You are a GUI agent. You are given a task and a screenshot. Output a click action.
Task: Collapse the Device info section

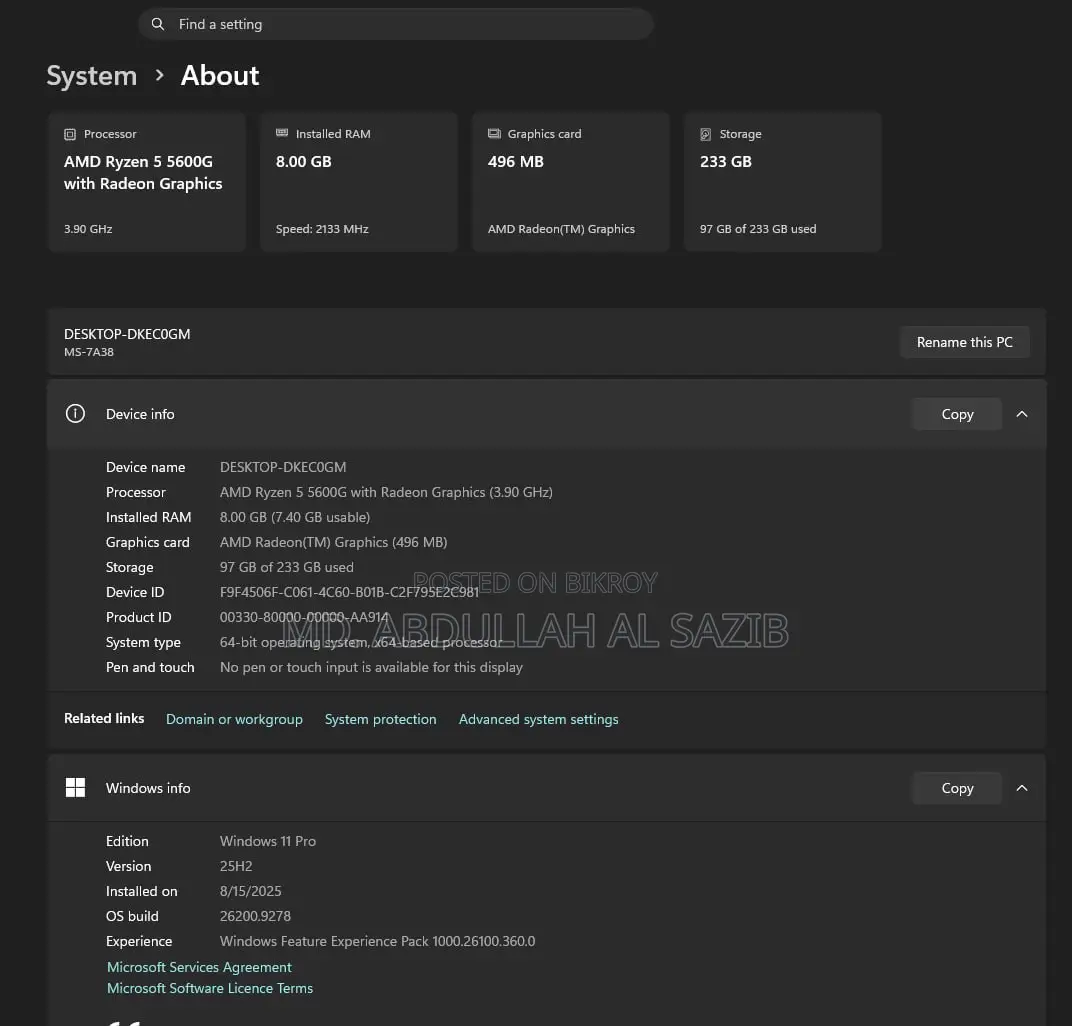[1022, 414]
